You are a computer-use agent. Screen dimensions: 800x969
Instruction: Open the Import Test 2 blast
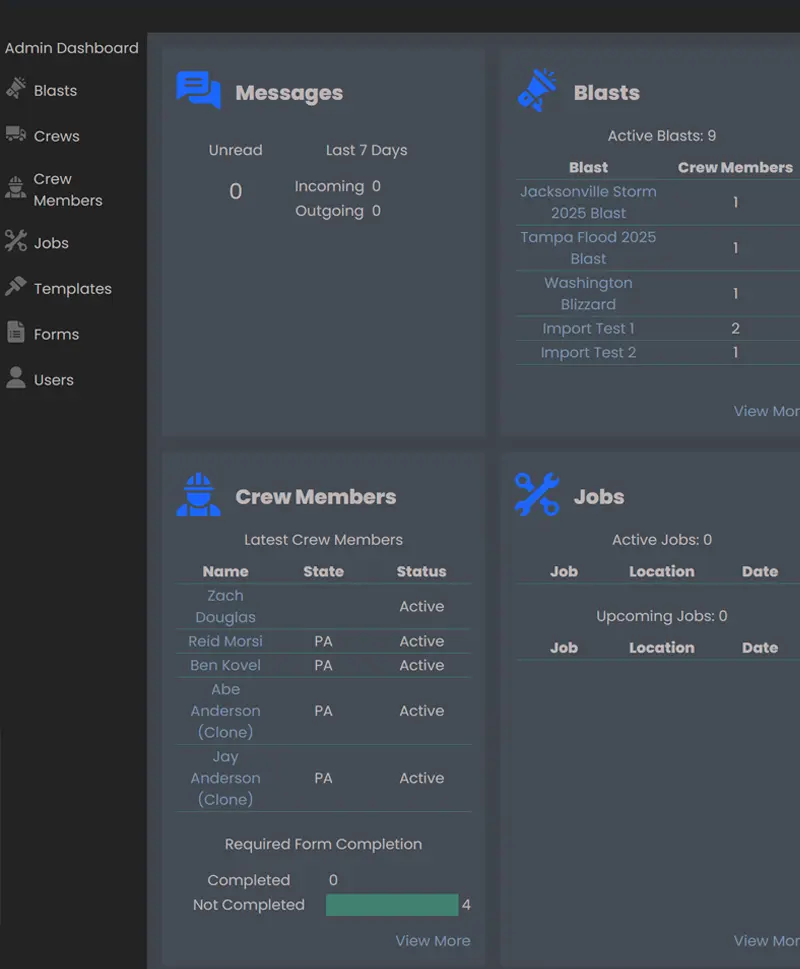click(x=588, y=353)
